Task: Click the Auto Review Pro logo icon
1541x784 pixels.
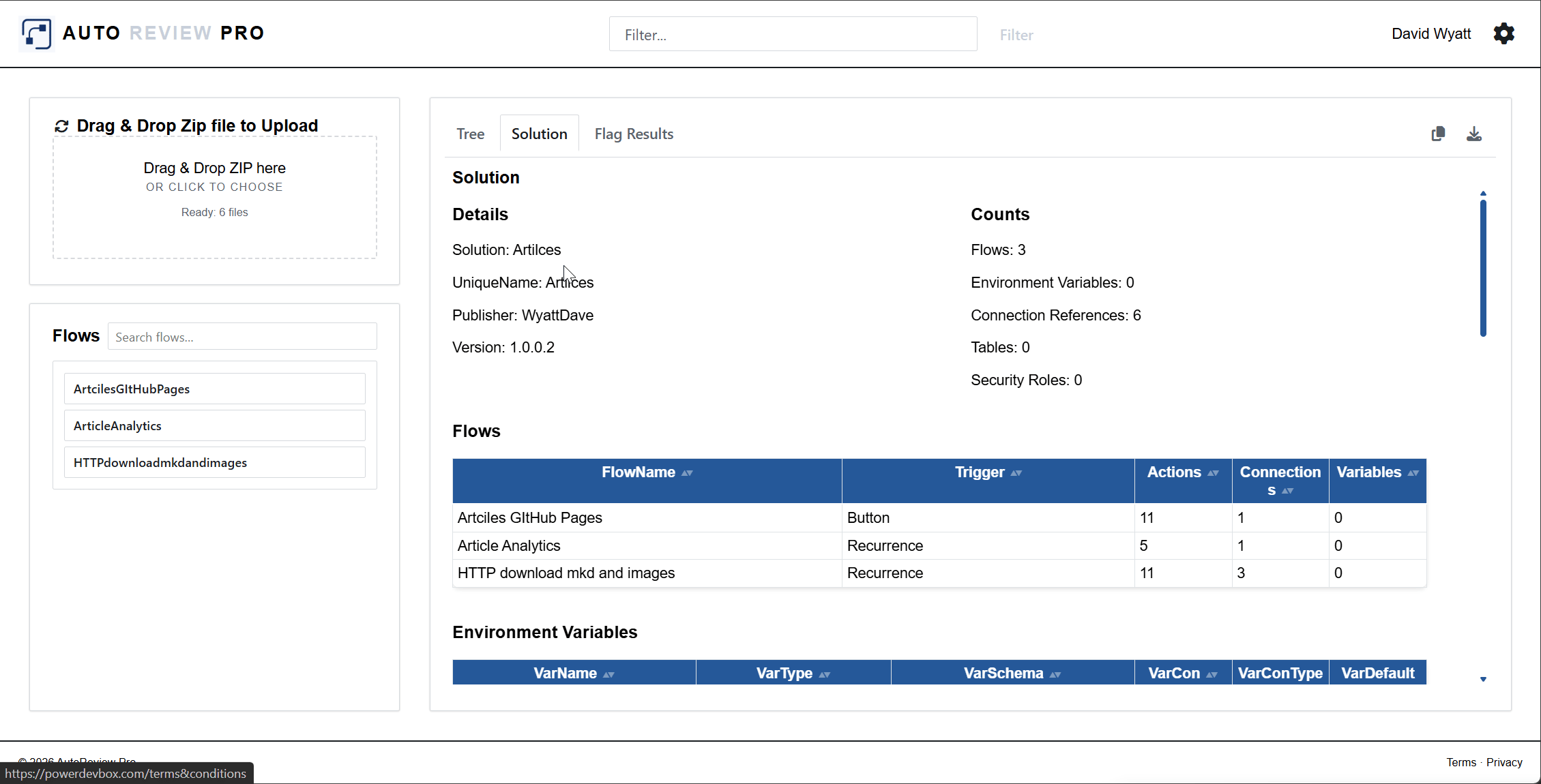Action: point(37,33)
